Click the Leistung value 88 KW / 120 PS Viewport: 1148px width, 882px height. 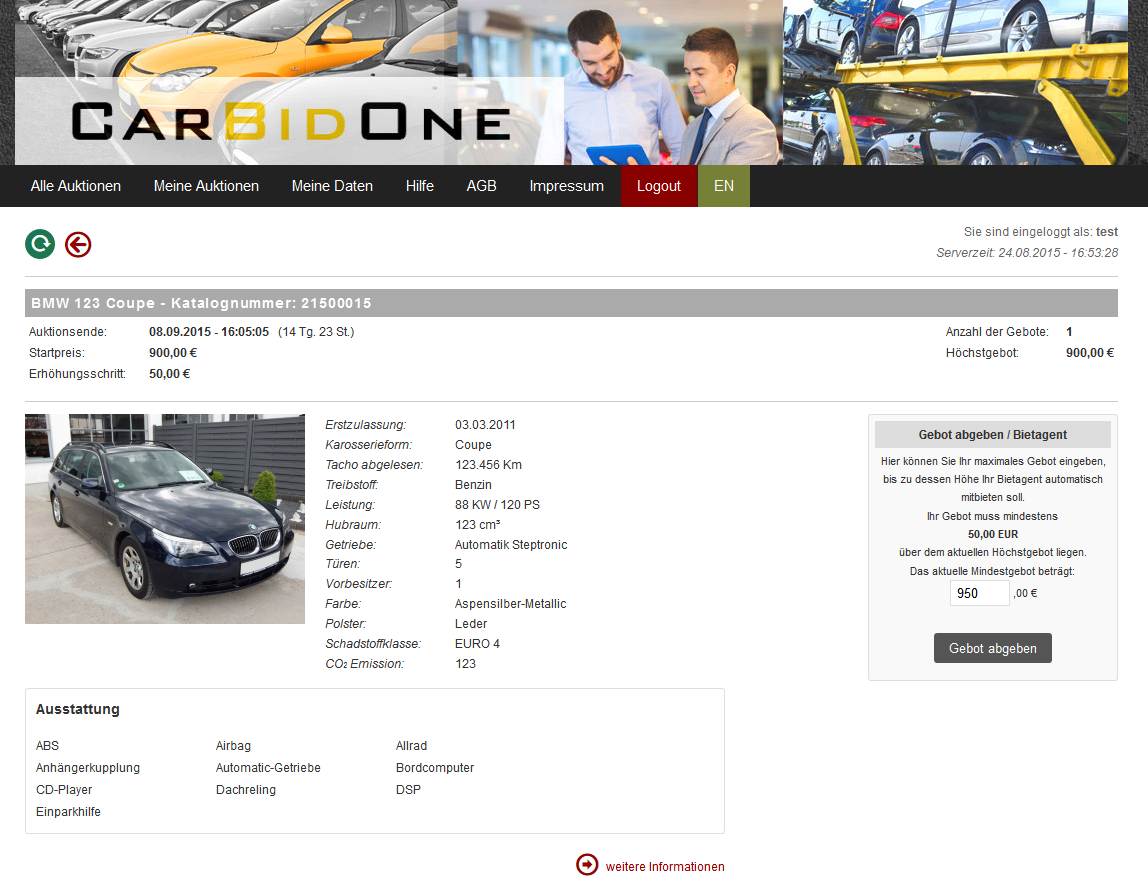(x=497, y=505)
